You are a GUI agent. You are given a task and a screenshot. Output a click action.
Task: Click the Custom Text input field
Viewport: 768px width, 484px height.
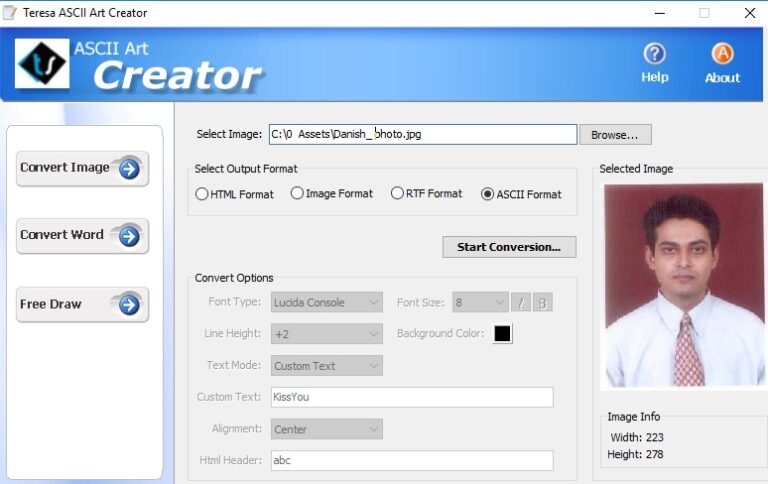[411, 397]
